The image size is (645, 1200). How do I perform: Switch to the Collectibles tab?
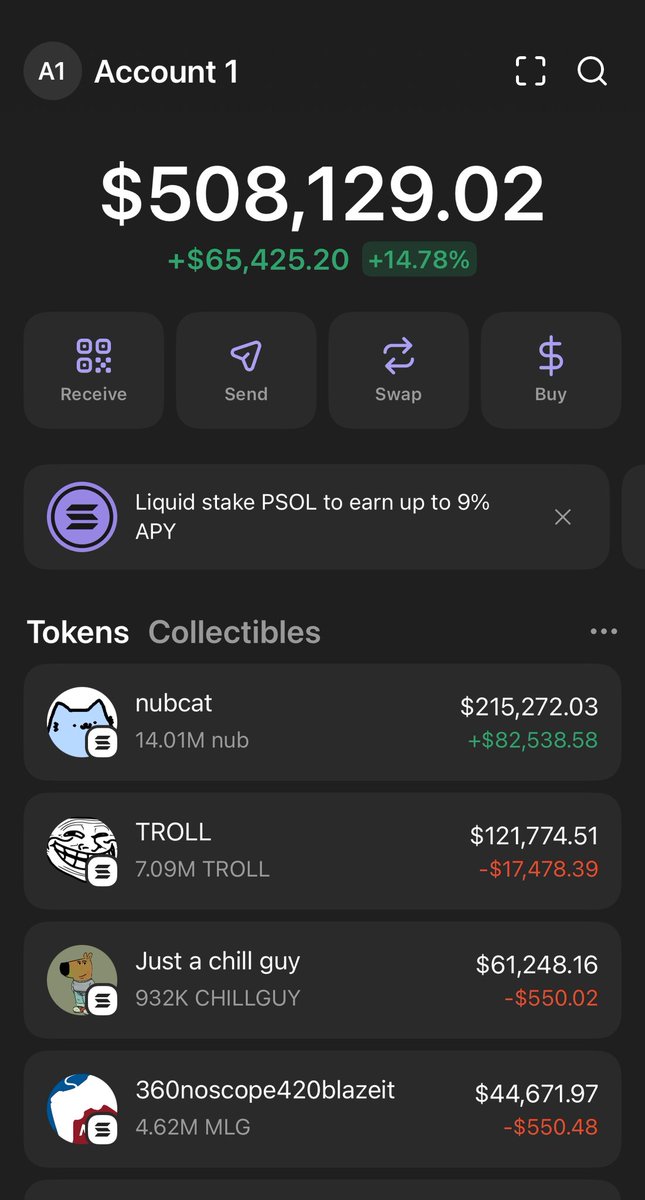[x=234, y=632]
